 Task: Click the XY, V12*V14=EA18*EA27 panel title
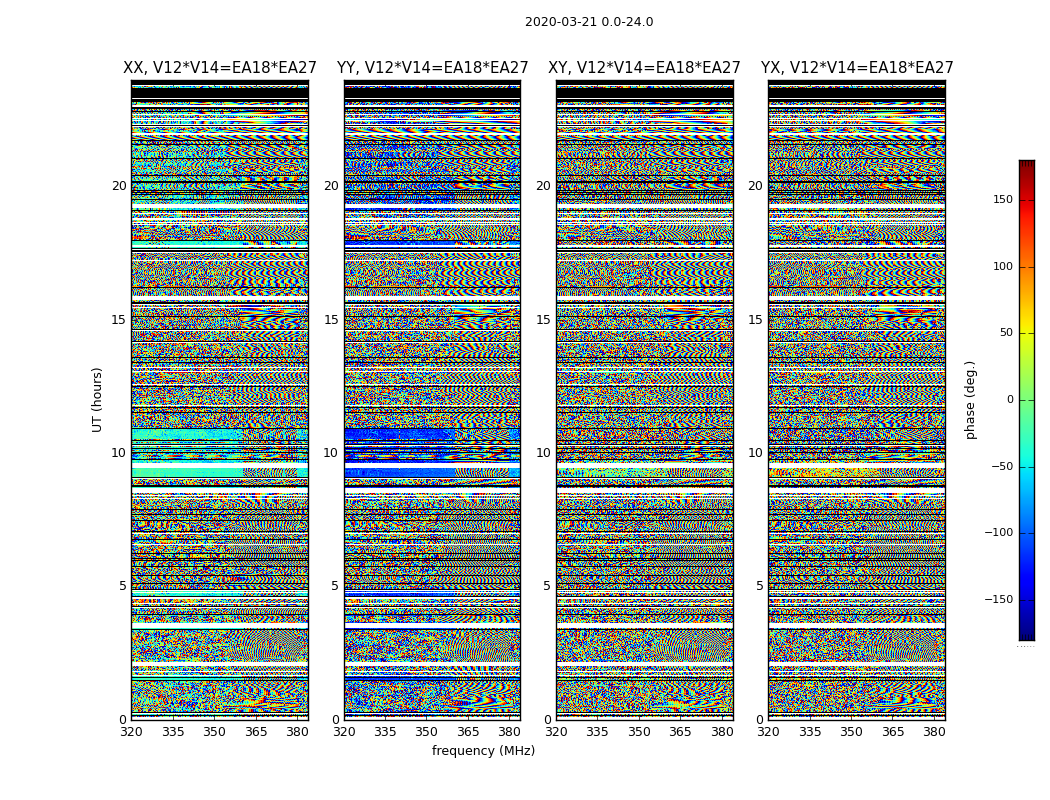[x=644, y=68]
